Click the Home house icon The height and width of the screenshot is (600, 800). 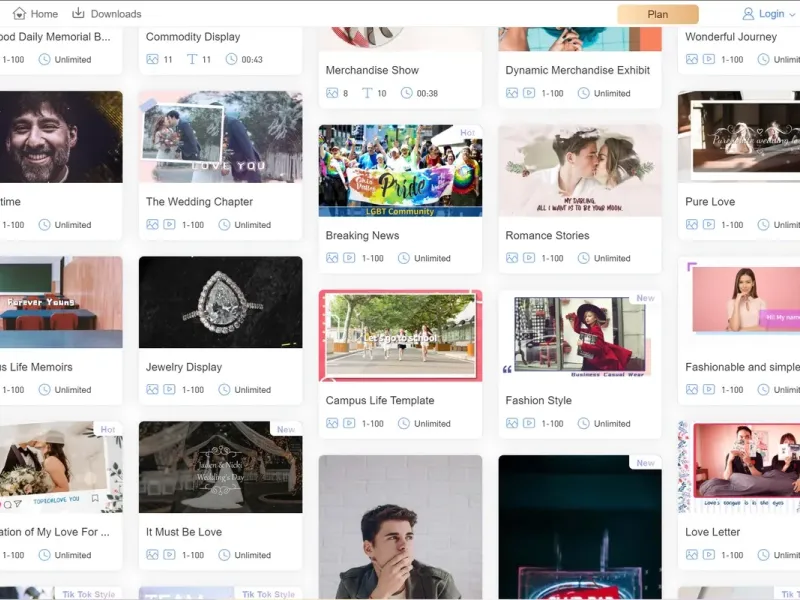click(x=19, y=14)
